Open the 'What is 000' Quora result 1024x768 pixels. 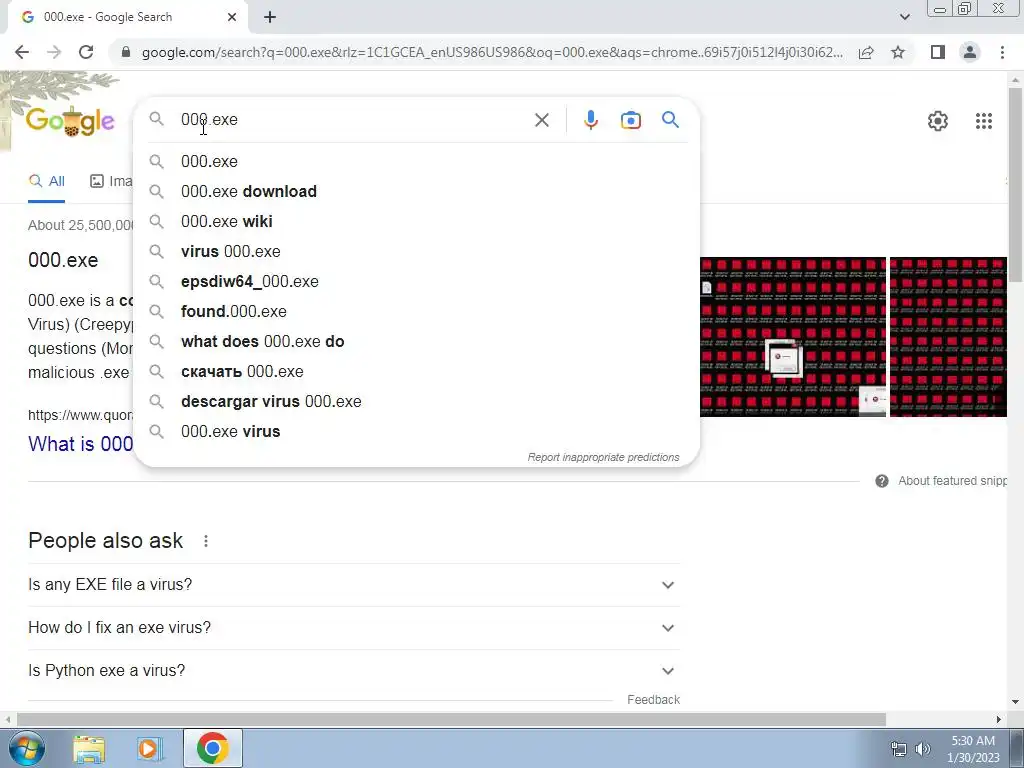[80, 444]
